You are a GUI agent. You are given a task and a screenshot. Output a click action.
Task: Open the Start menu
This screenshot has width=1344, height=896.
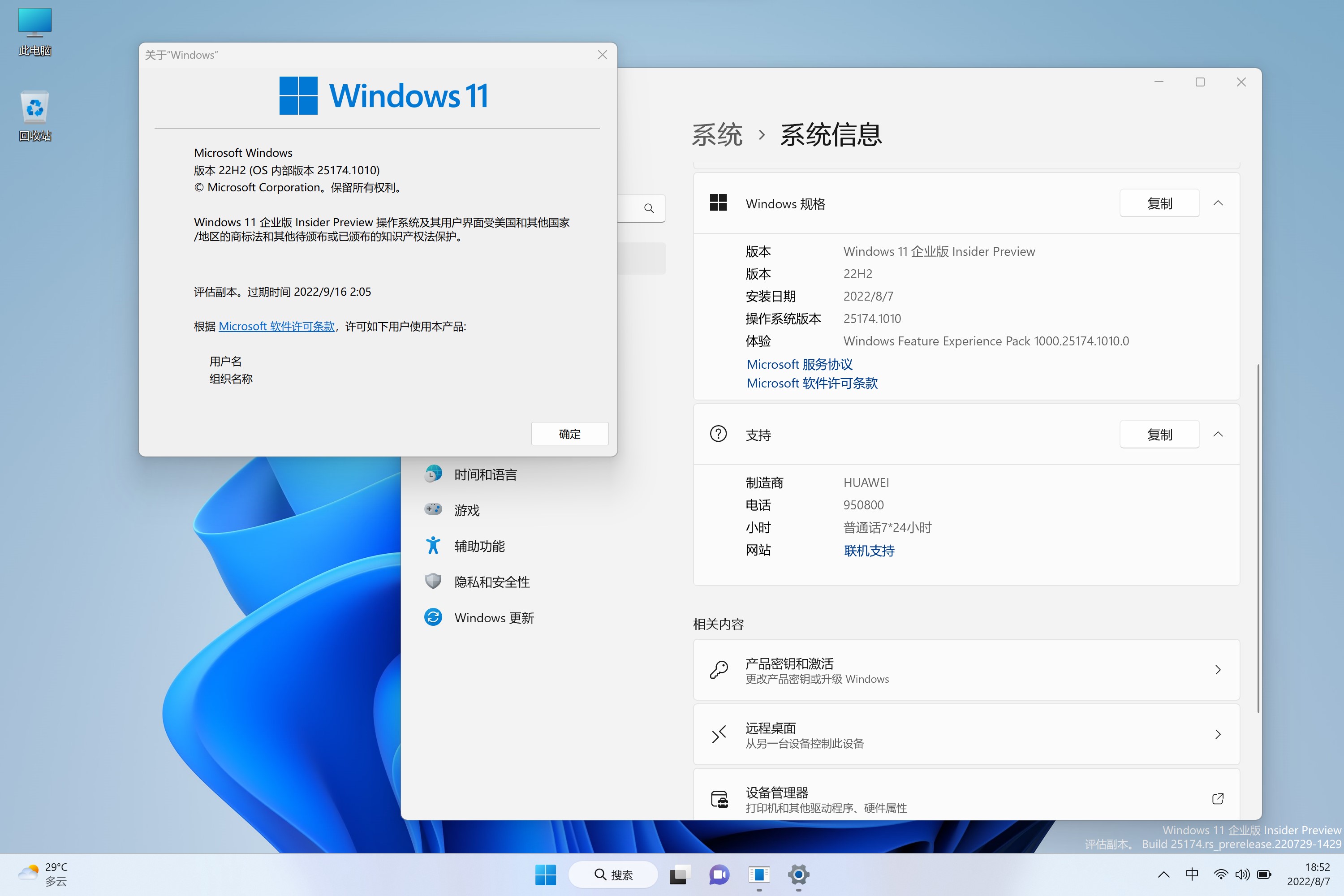click(x=545, y=874)
